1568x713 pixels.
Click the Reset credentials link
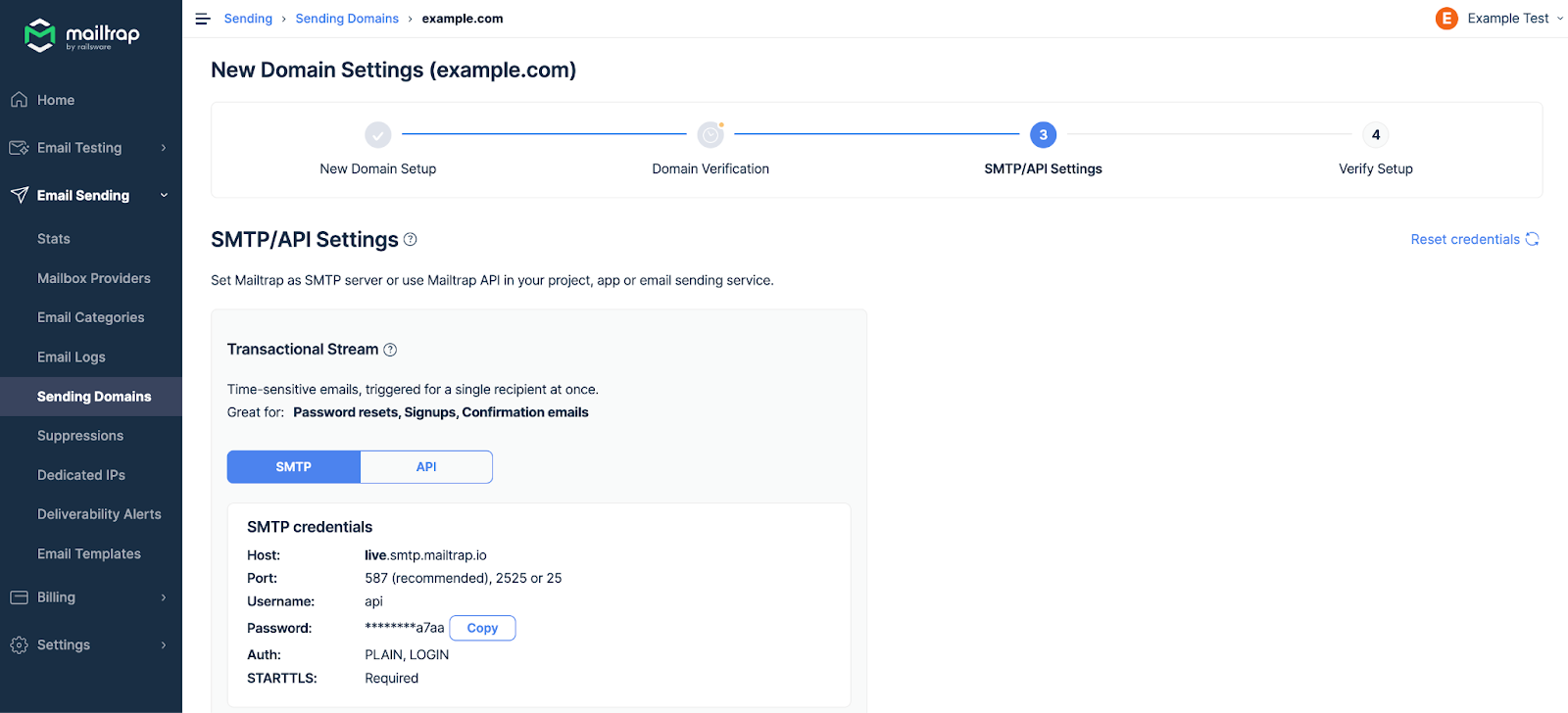1465,239
